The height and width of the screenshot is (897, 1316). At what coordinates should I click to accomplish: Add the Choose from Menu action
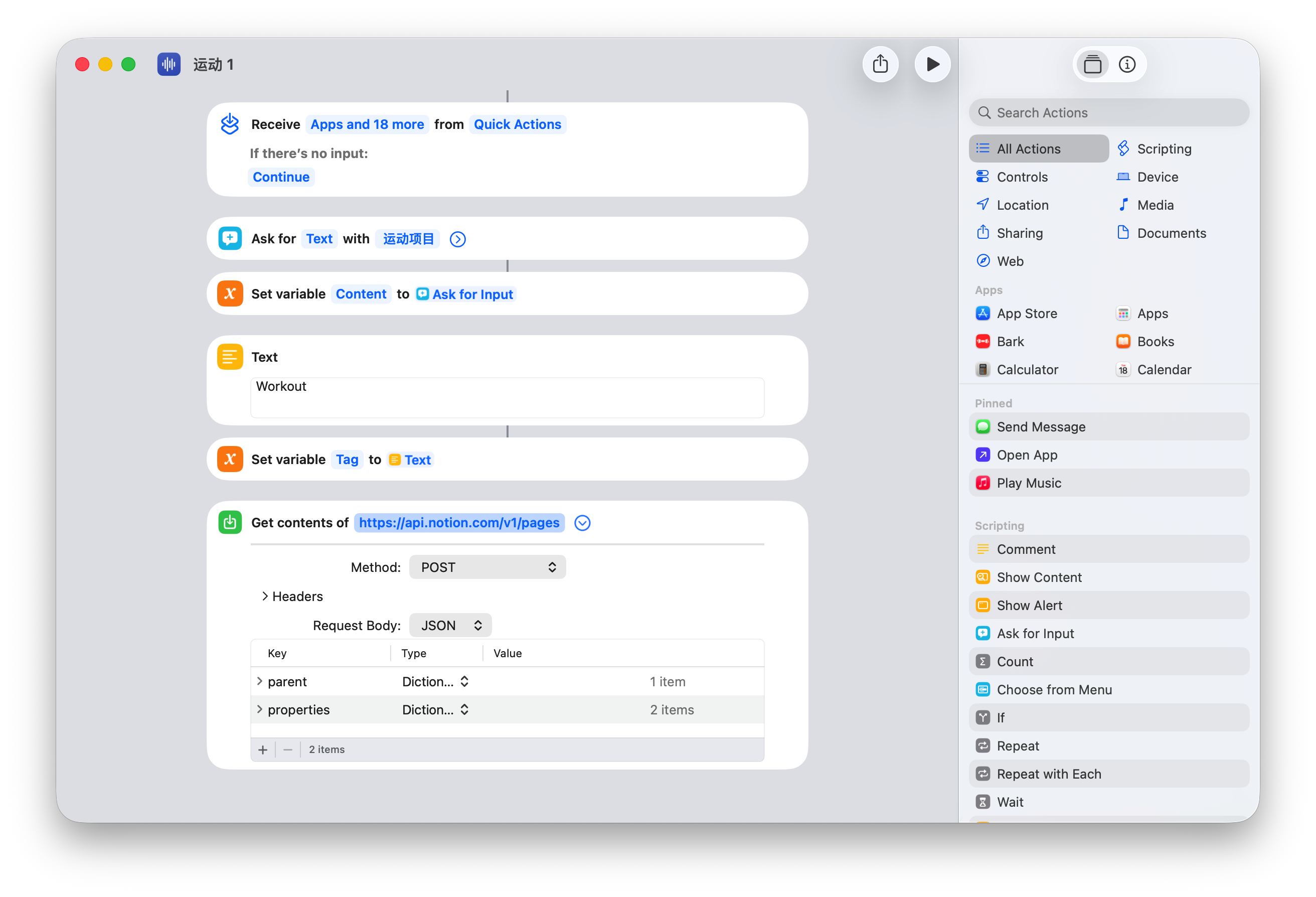1054,689
